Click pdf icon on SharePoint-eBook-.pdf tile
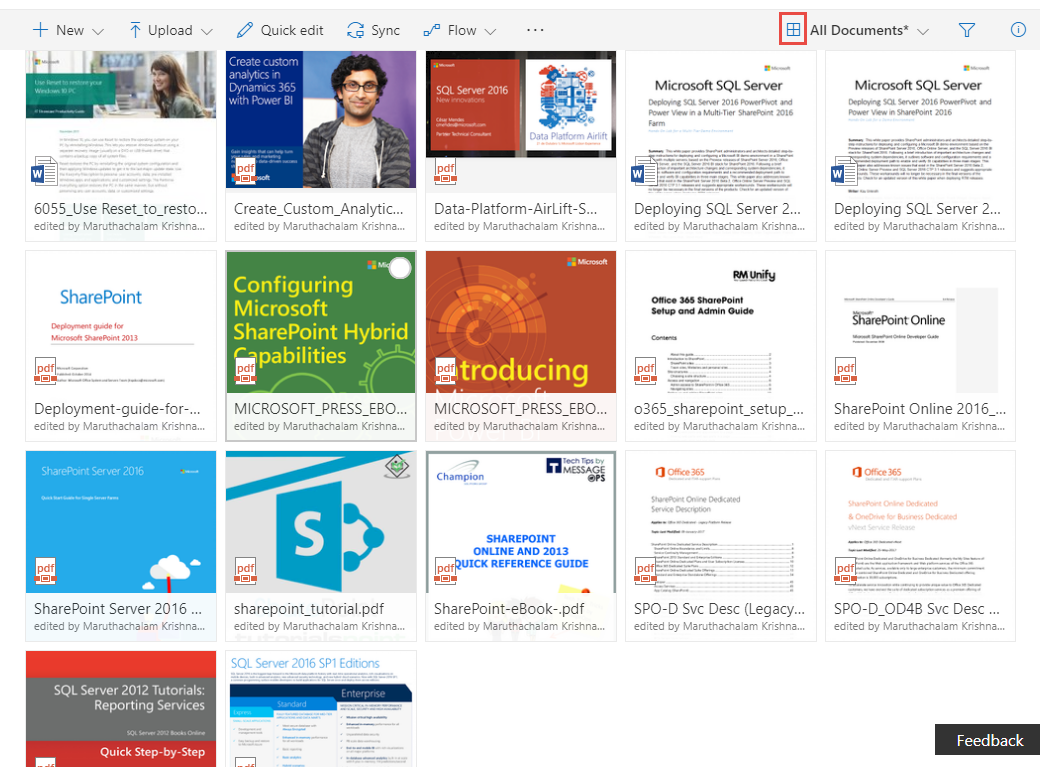 (x=446, y=571)
